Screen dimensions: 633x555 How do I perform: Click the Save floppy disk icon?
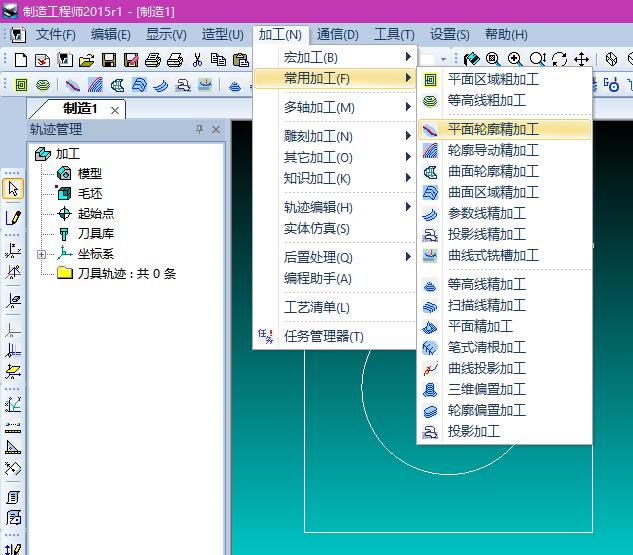(109, 60)
